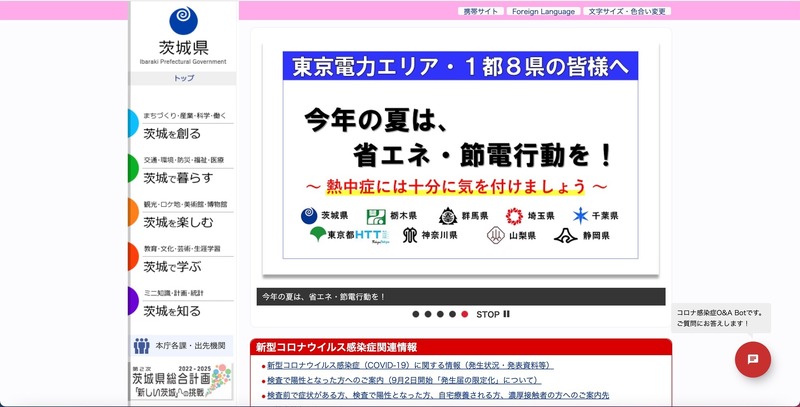Click the orange circle beside 茨城で学ぶ
This screenshot has width=800, height=407.
point(133,257)
